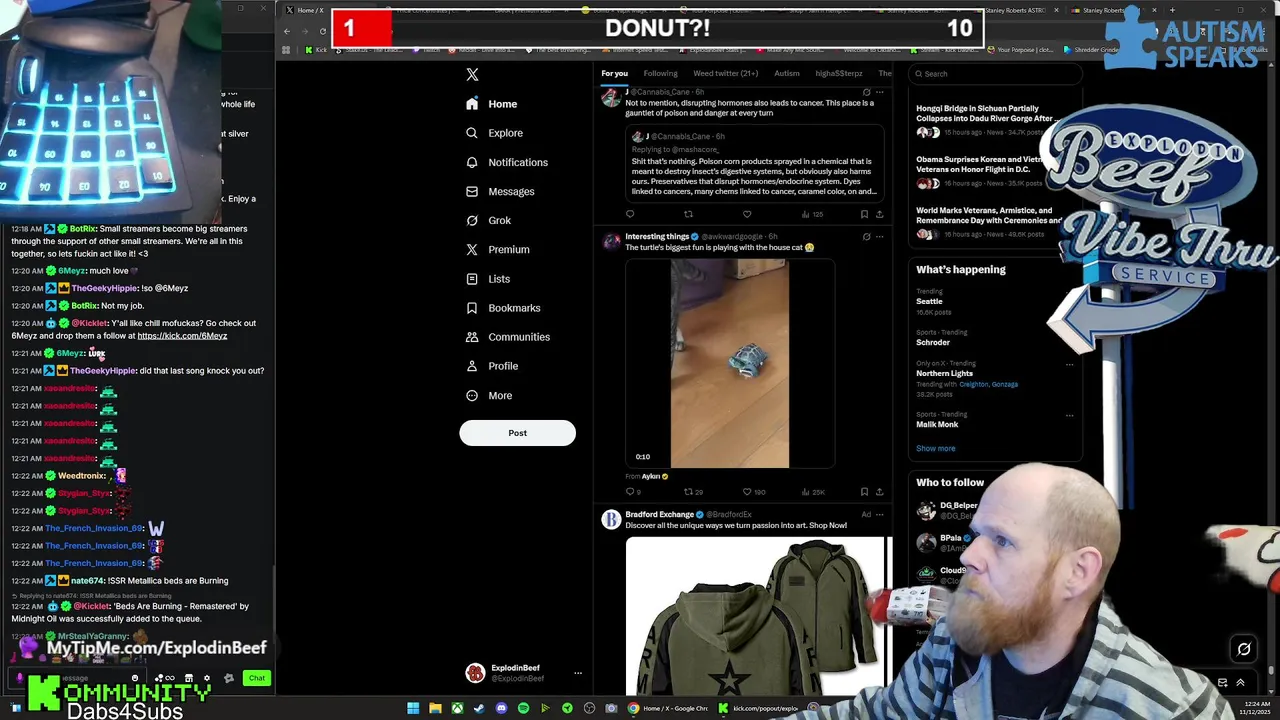Switch to the Autism tab
1280x720 pixels.
tap(787, 73)
